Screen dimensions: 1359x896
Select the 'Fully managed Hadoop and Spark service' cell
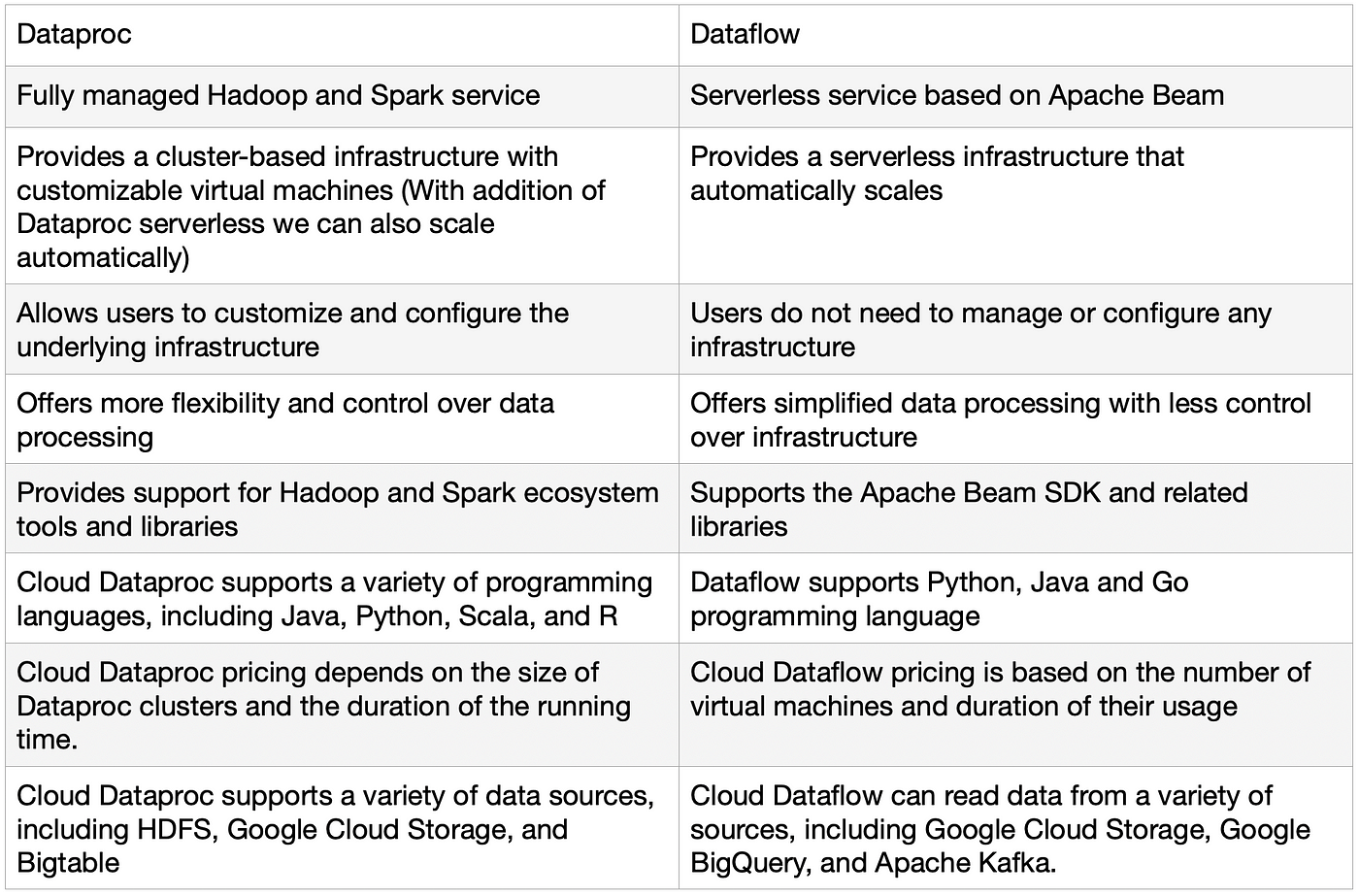point(342,96)
